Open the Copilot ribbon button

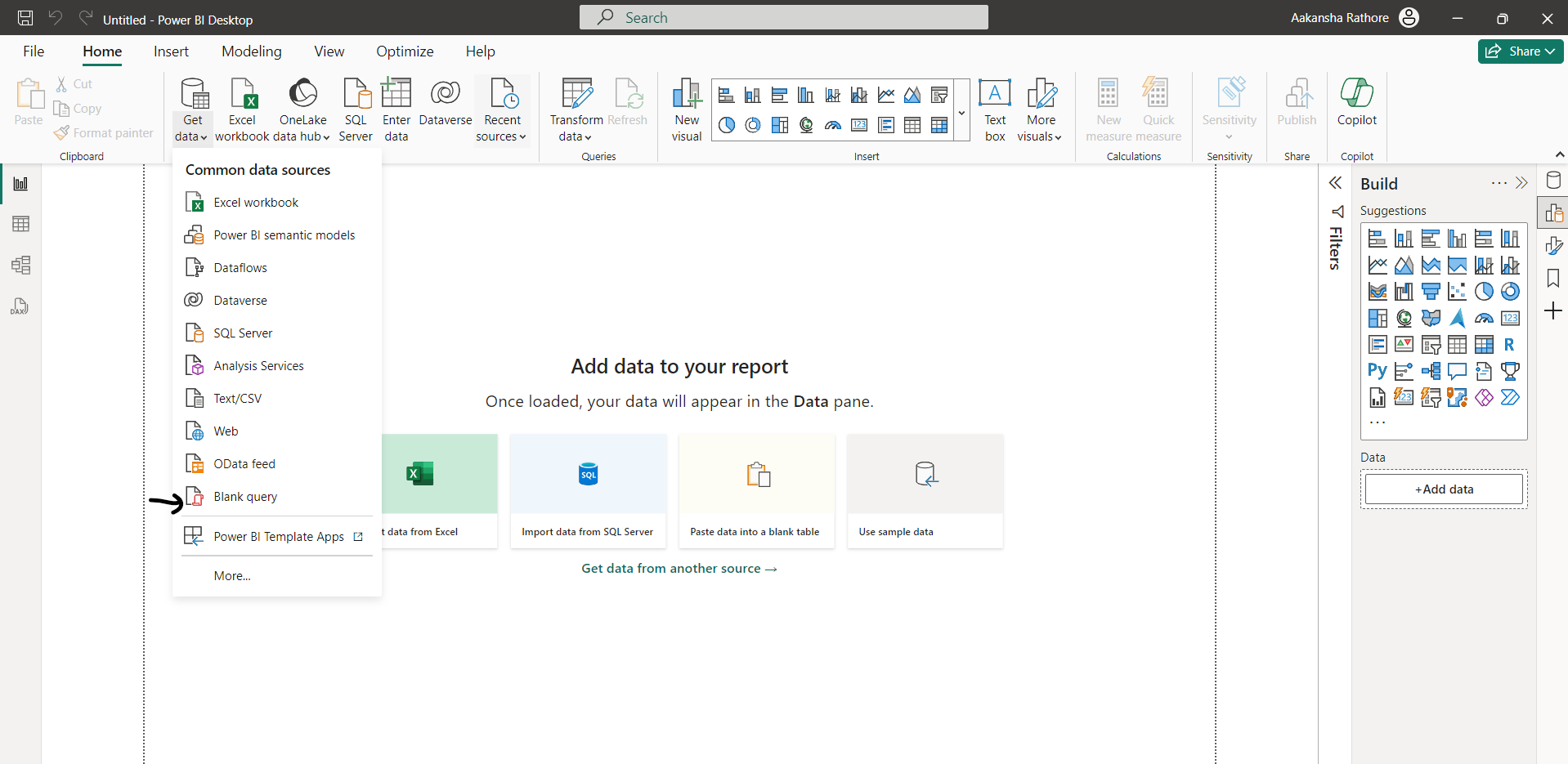[x=1357, y=103]
